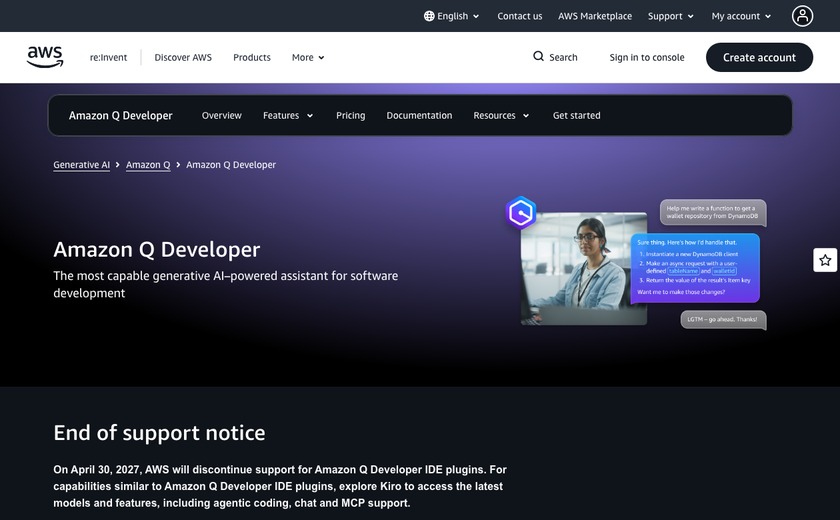This screenshot has height=520, width=840.
Task: Open the Contact us link
Action: point(520,16)
